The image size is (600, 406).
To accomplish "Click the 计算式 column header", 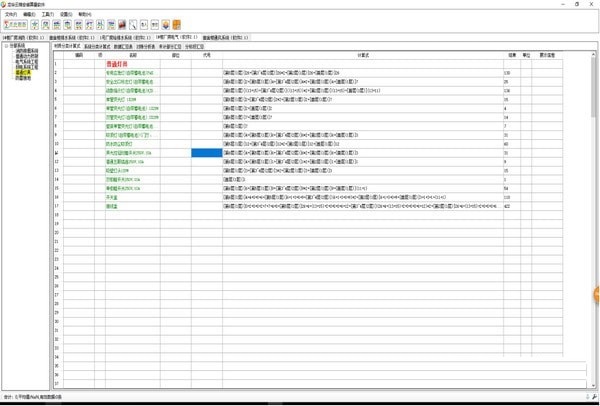I will [363, 55].
